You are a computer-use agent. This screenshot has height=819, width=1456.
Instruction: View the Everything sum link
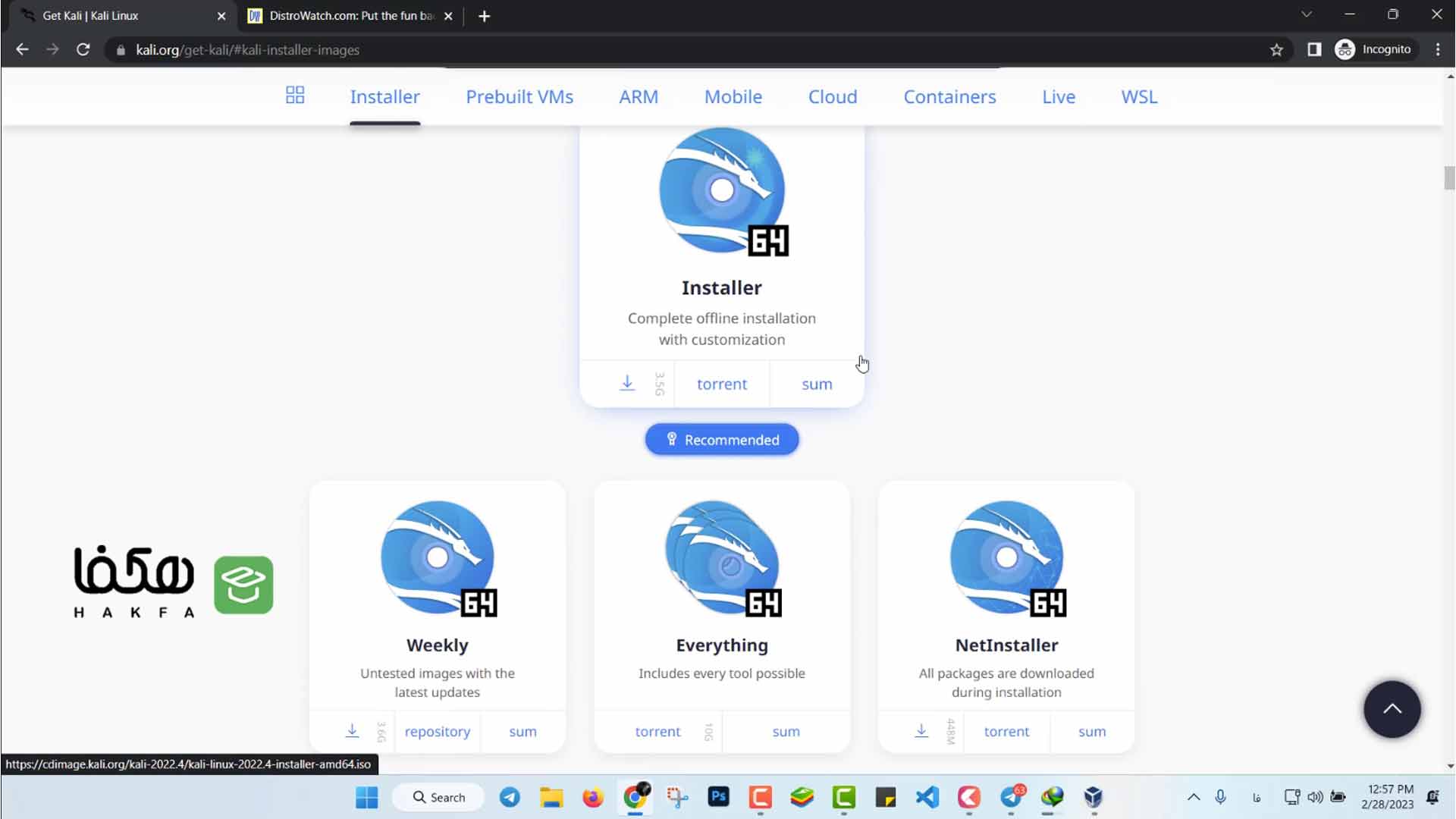point(786,732)
